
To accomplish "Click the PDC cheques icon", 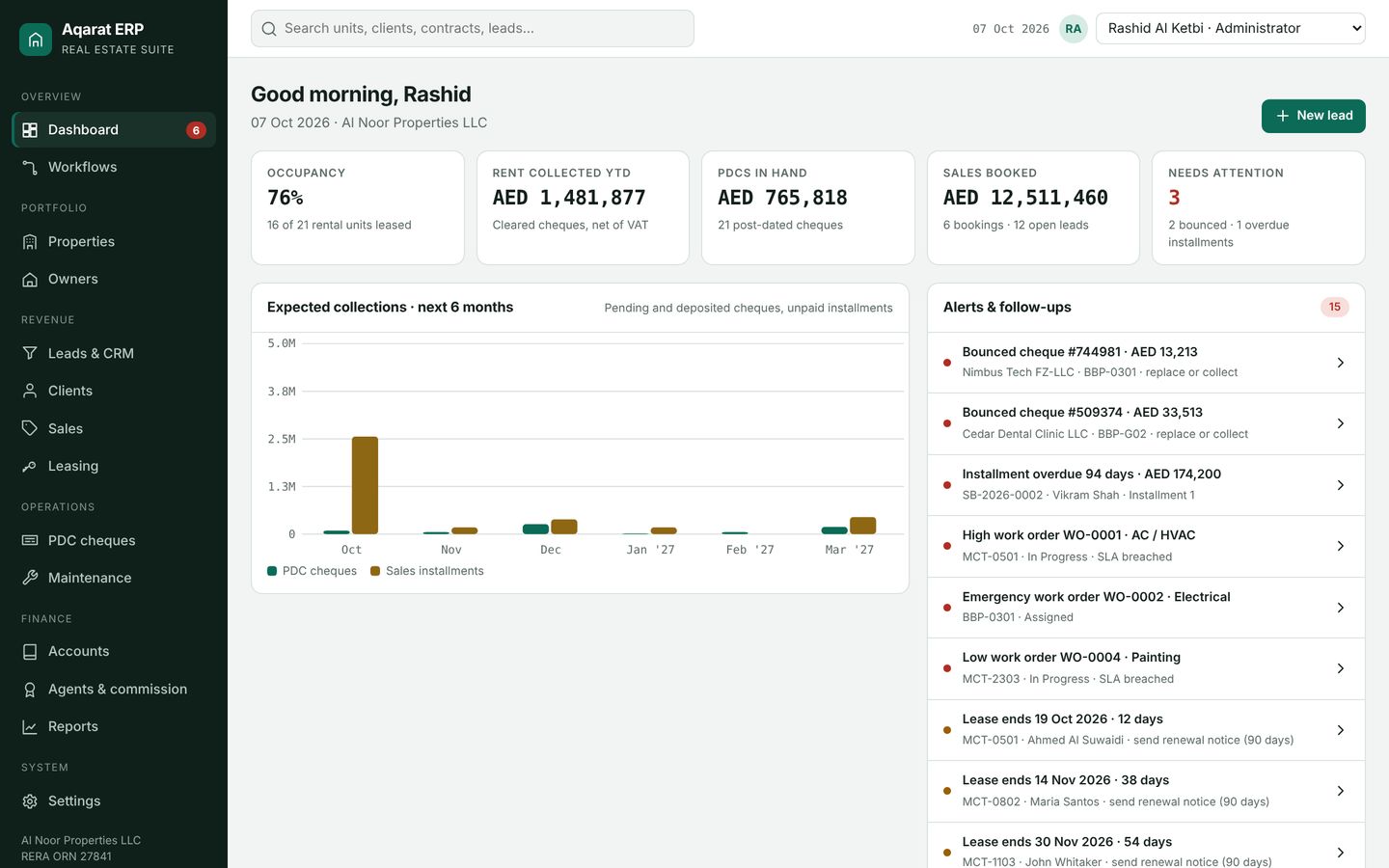I will 30,541.
